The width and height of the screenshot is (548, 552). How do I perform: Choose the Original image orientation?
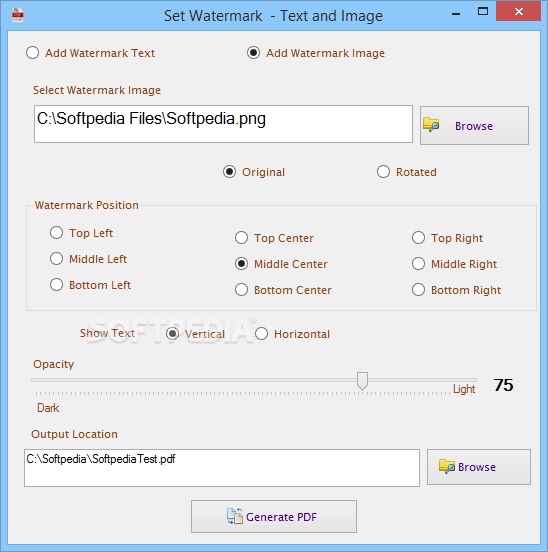254,172
